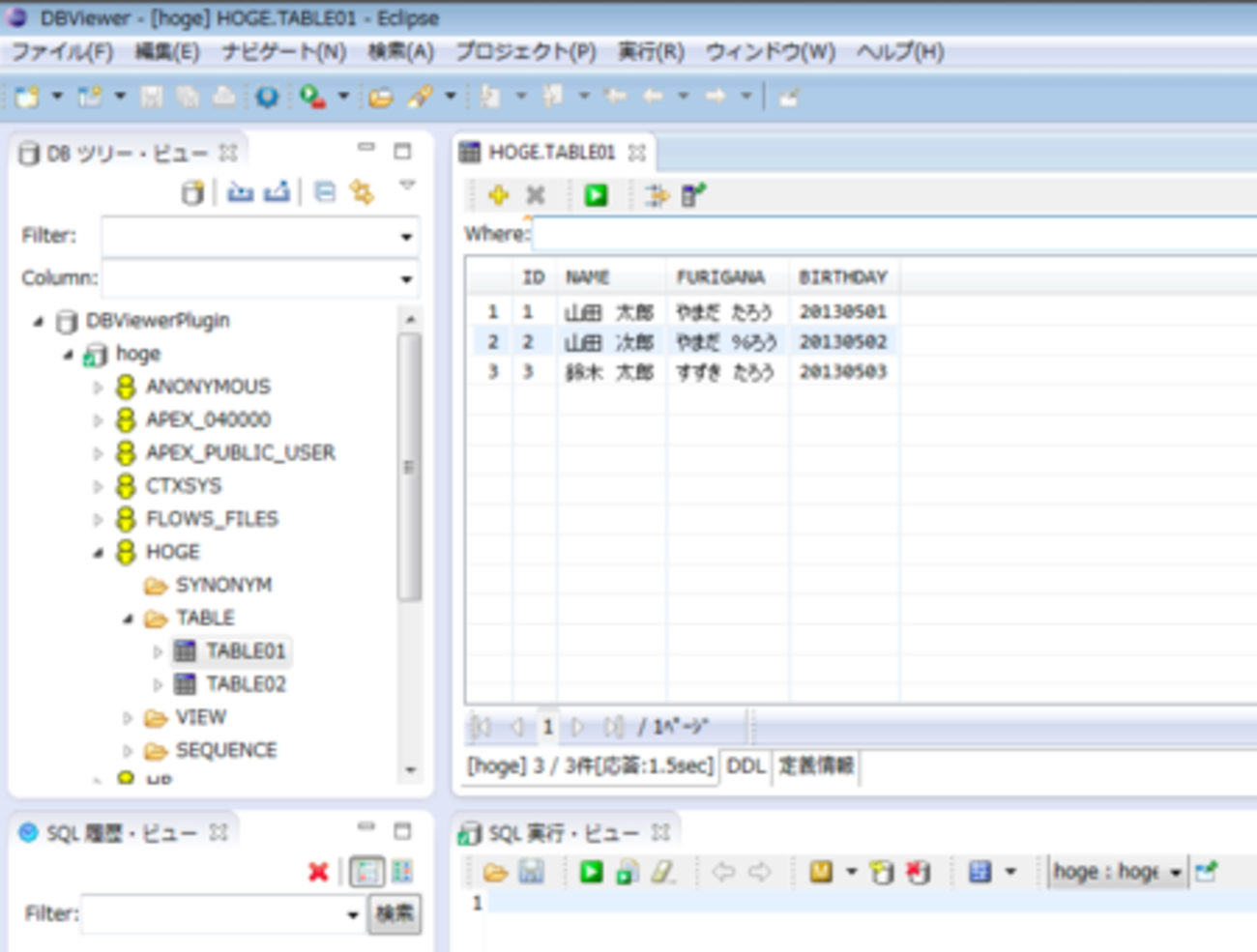Open the Filter combo in DB tree view
1257x952 pixels.
pos(406,237)
